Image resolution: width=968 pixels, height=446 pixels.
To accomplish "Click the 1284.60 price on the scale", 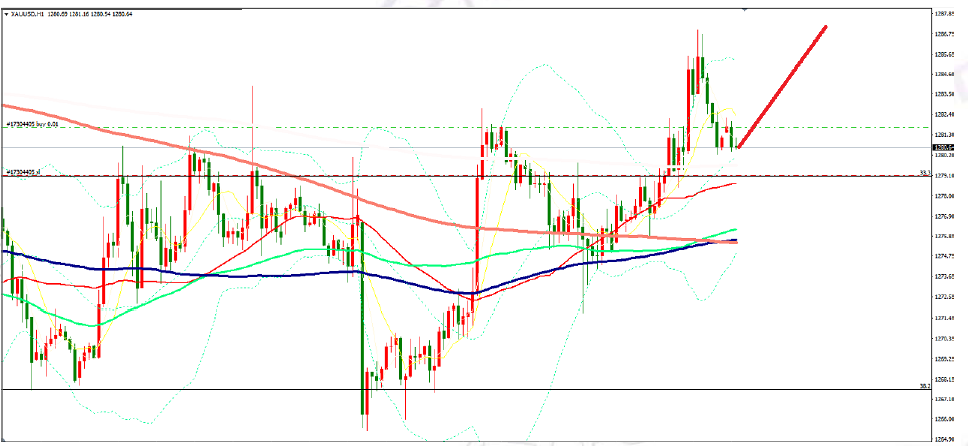I will click(945, 74).
